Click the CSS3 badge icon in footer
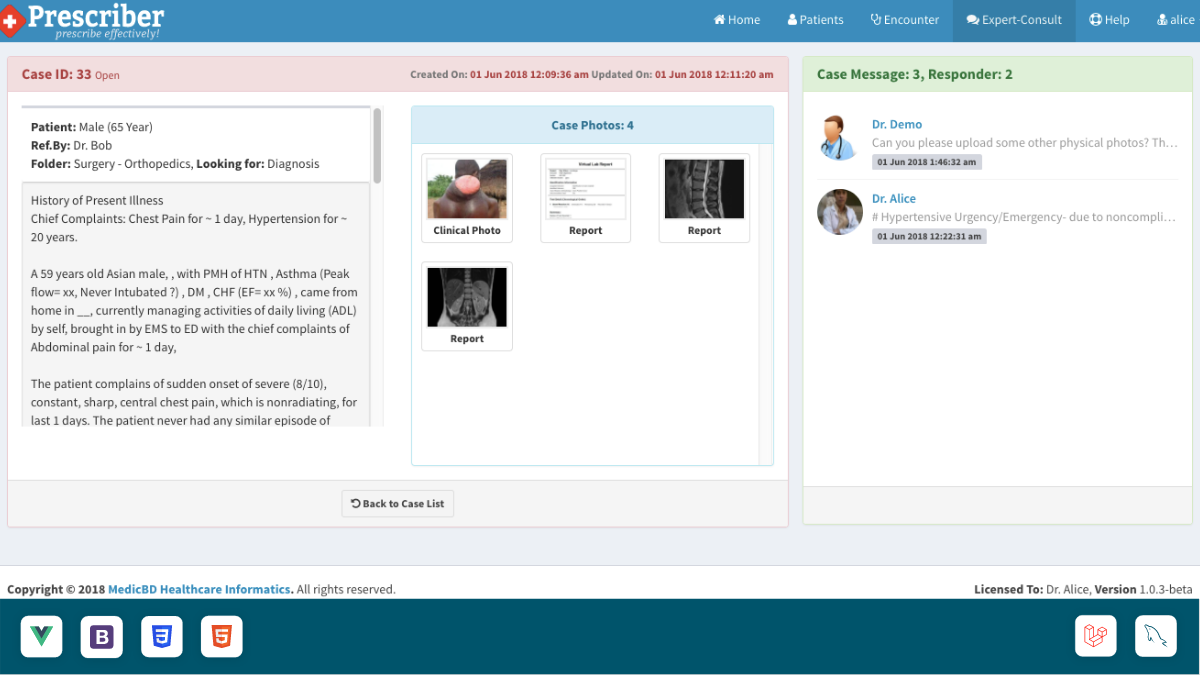The width and height of the screenshot is (1200, 675). [x=162, y=637]
